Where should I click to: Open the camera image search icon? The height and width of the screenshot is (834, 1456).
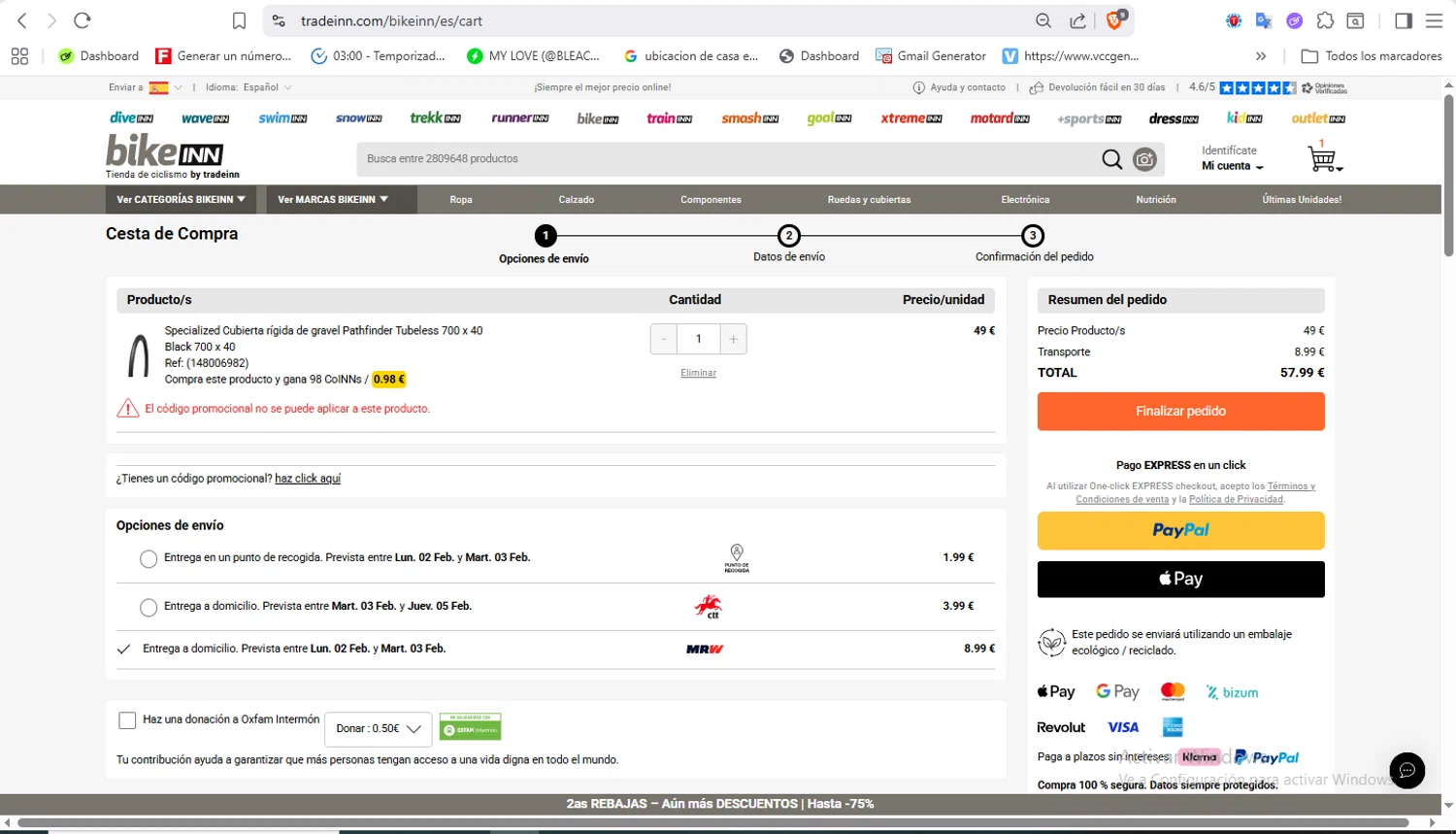click(1145, 159)
